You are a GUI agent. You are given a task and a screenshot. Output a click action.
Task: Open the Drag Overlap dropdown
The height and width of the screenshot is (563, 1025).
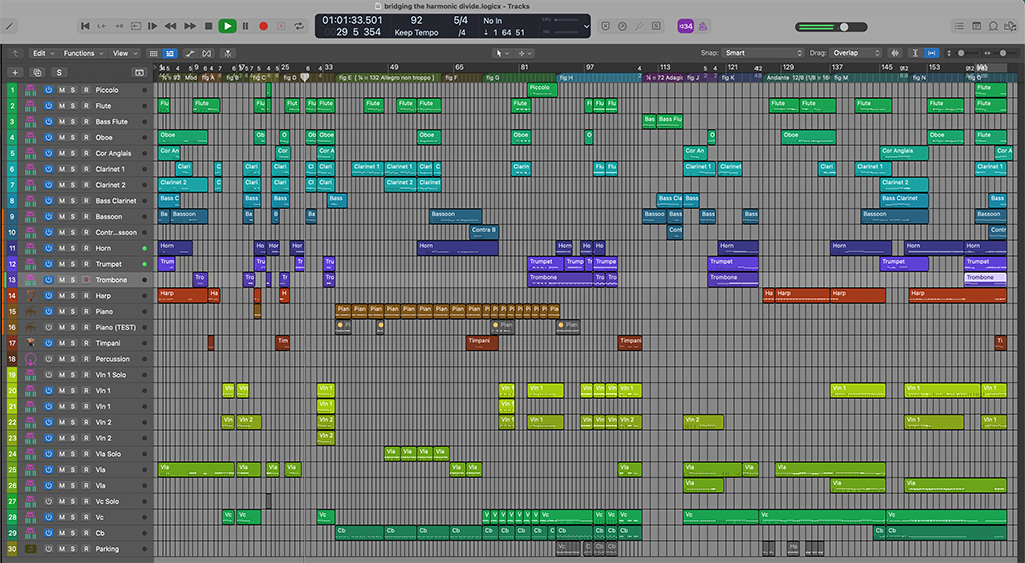coord(856,53)
